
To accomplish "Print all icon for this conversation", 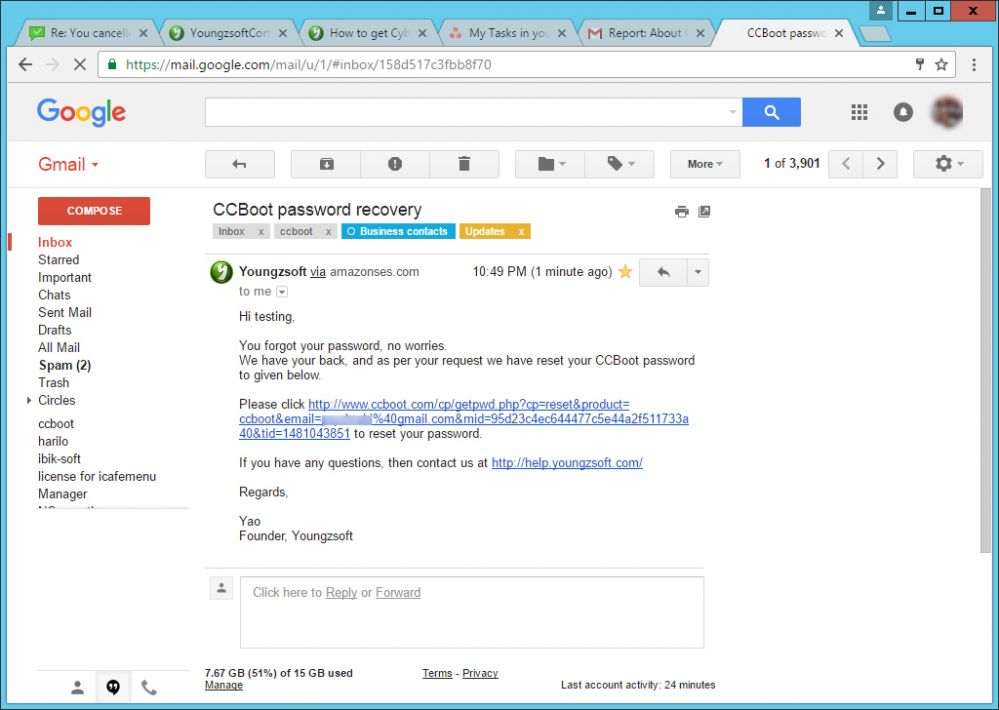I will click(682, 212).
